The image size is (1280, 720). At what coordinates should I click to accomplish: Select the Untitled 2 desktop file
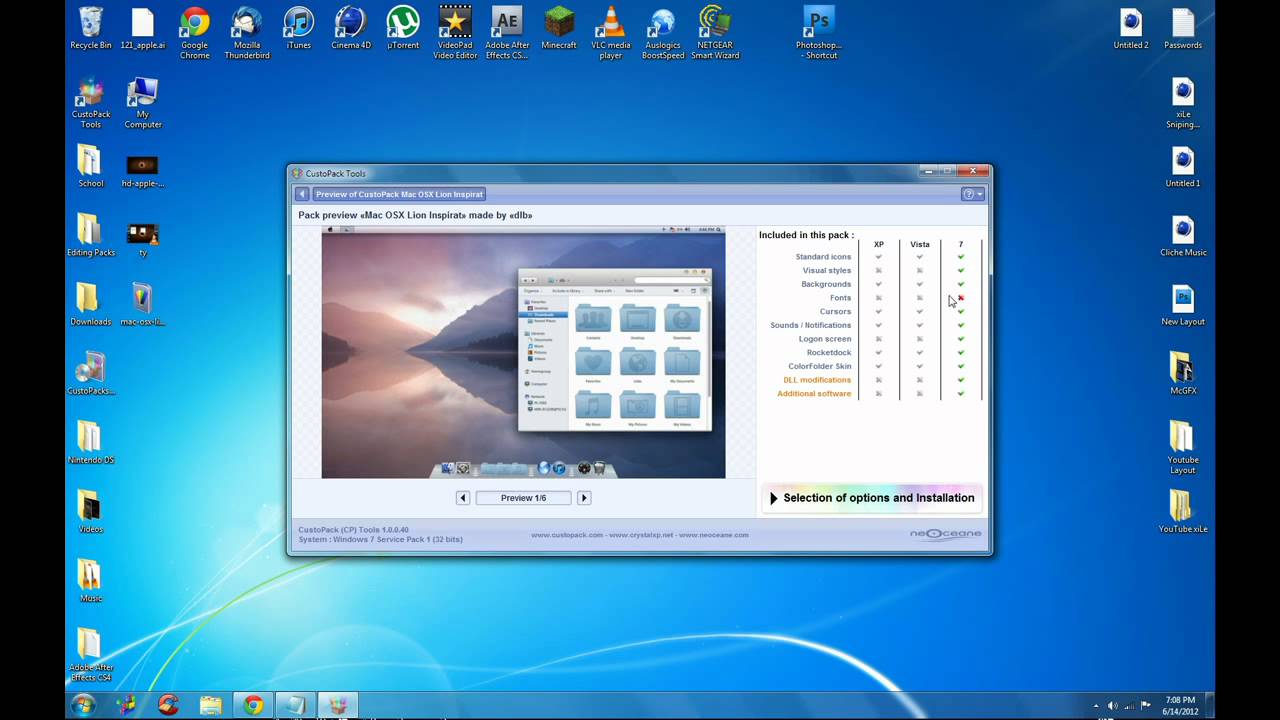click(x=1131, y=29)
